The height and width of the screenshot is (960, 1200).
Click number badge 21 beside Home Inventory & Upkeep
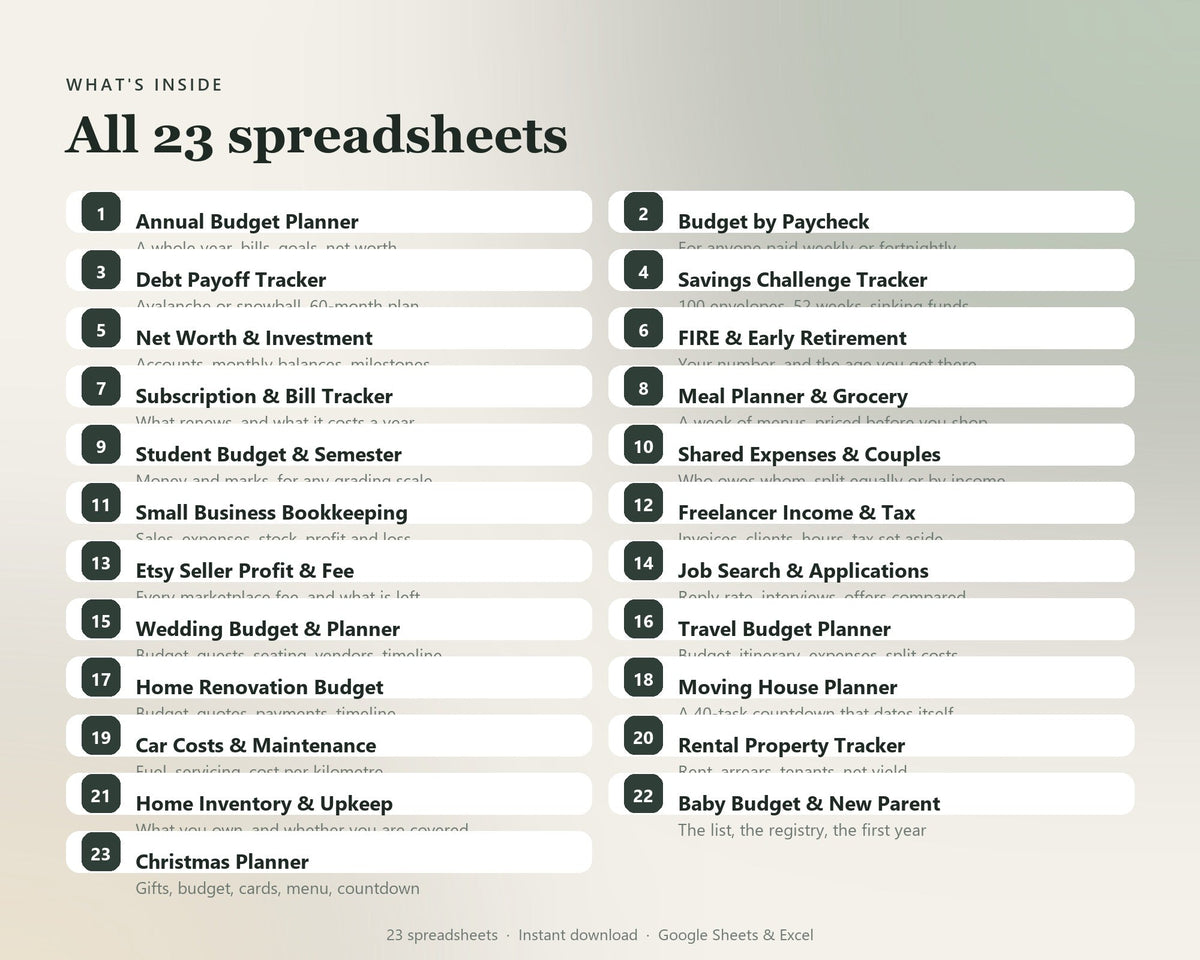[101, 795]
